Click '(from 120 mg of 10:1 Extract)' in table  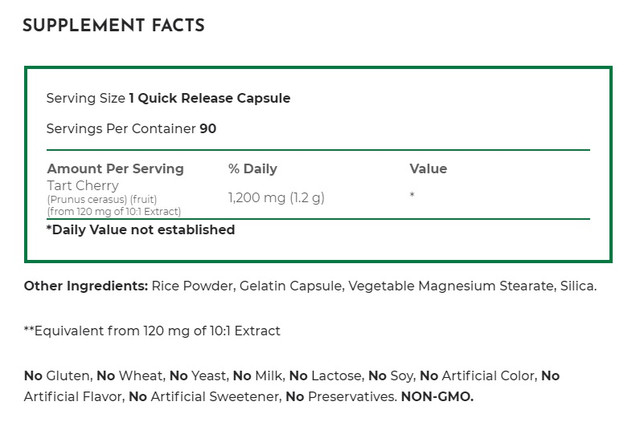tap(112, 211)
